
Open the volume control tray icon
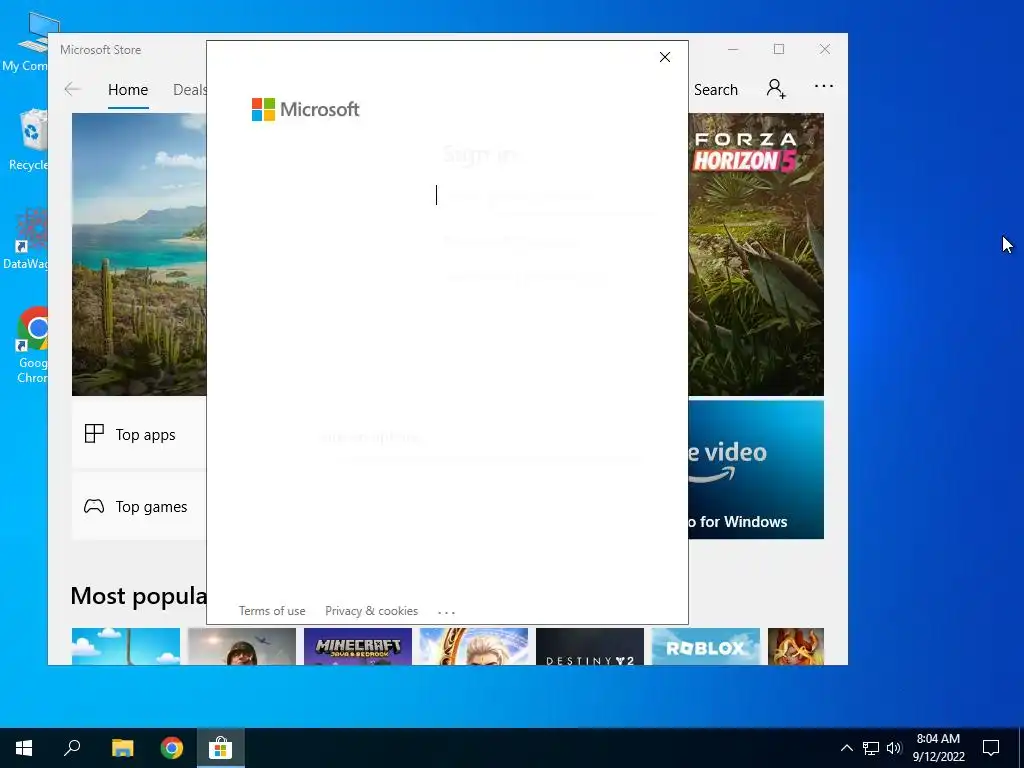click(894, 748)
